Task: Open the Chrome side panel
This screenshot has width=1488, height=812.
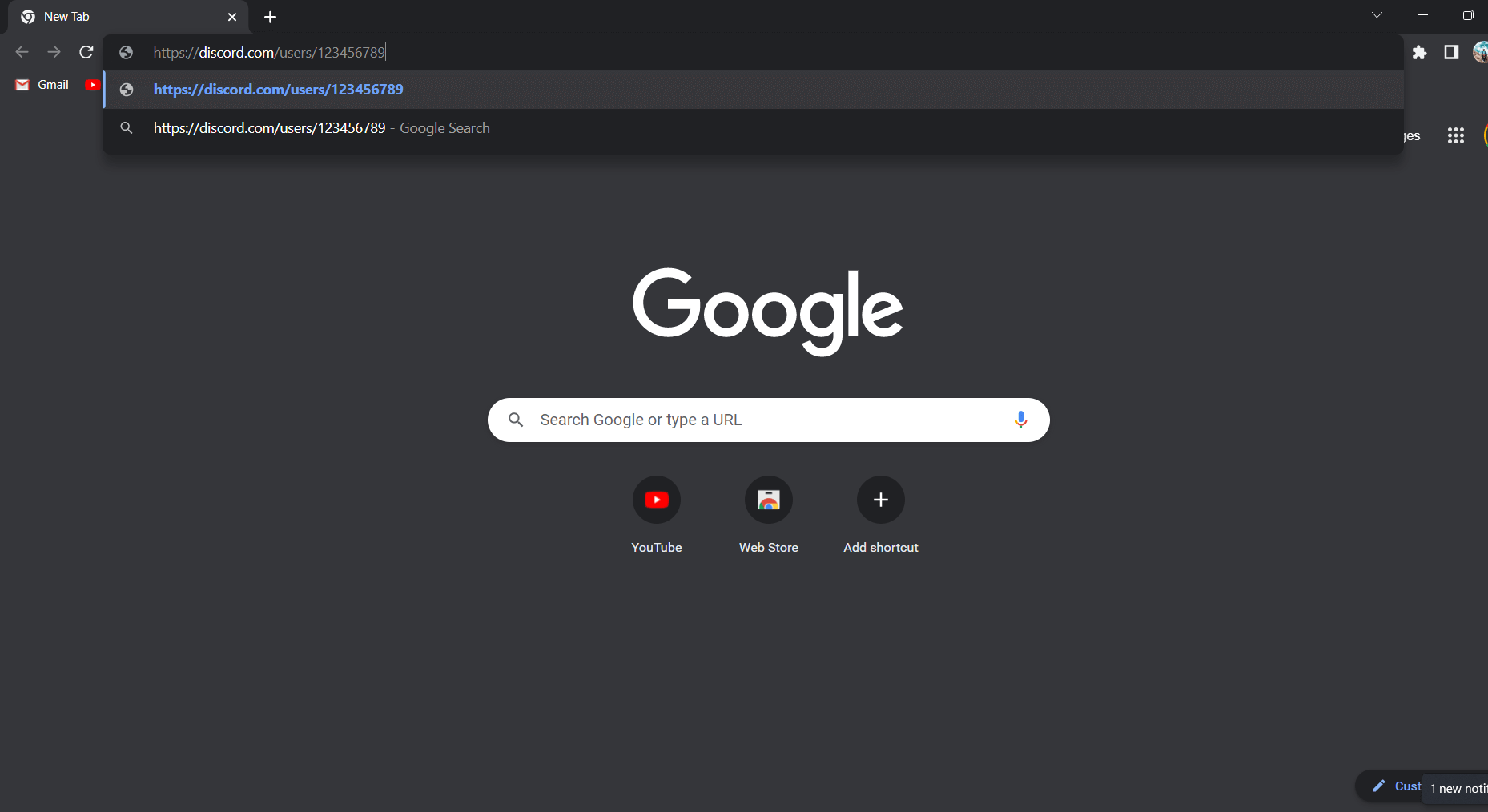Action: [x=1450, y=52]
